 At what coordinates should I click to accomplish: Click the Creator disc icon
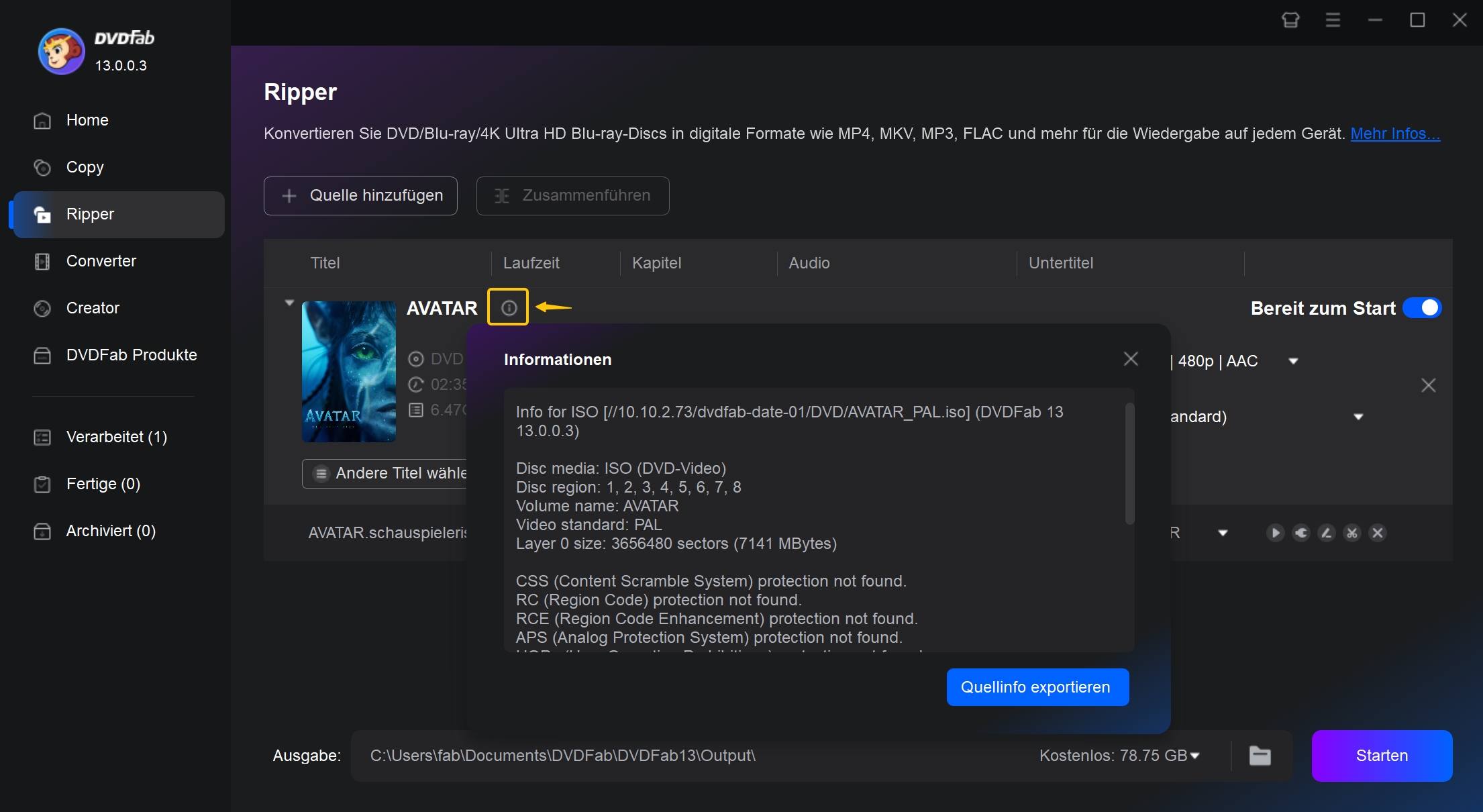coord(42,309)
